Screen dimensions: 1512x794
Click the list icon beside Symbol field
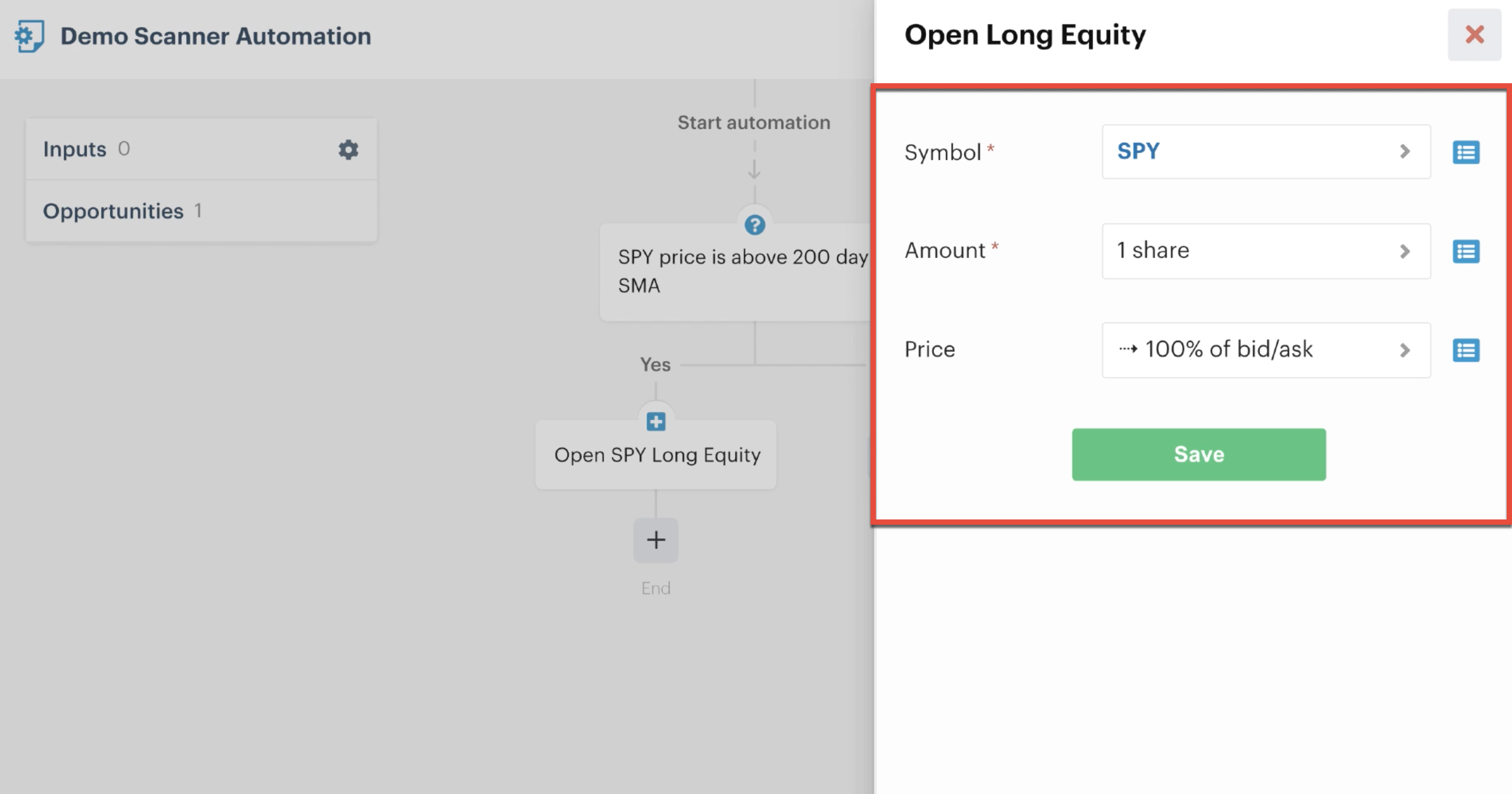click(1466, 152)
